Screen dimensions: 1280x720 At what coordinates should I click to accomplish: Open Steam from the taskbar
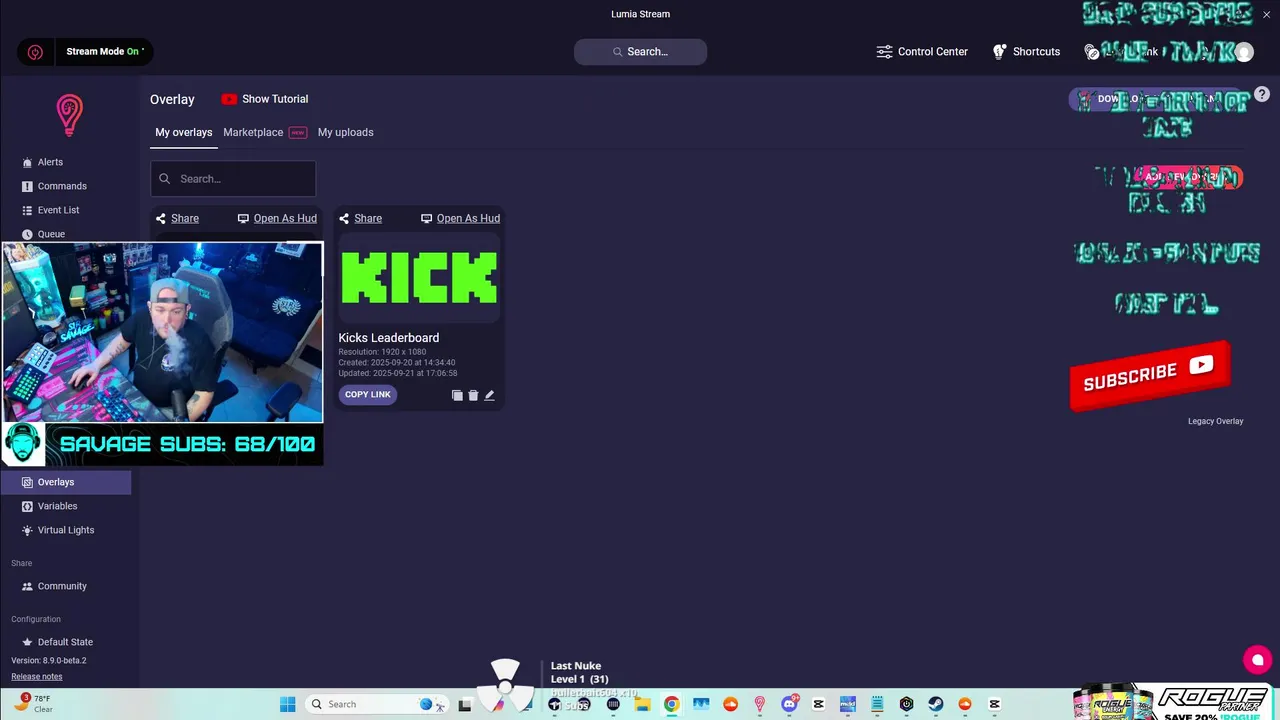point(936,704)
